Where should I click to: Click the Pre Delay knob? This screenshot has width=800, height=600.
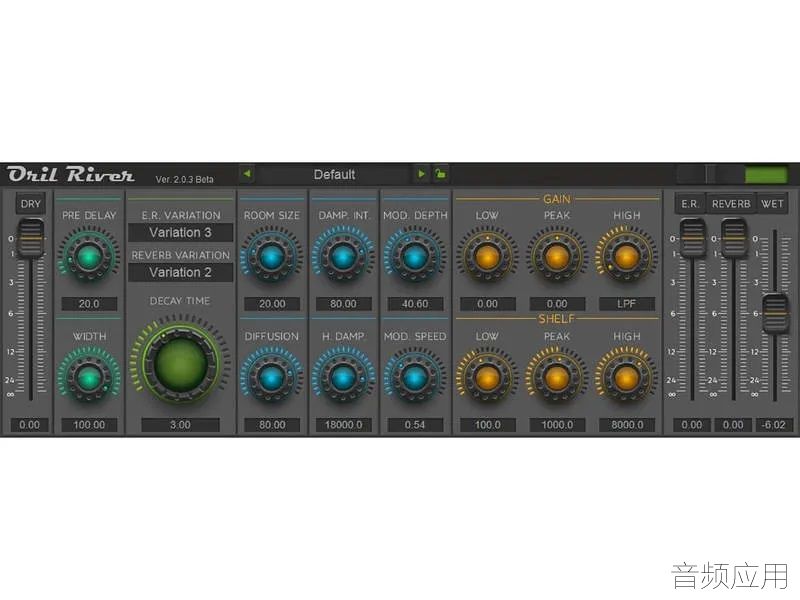click(x=89, y=257)
